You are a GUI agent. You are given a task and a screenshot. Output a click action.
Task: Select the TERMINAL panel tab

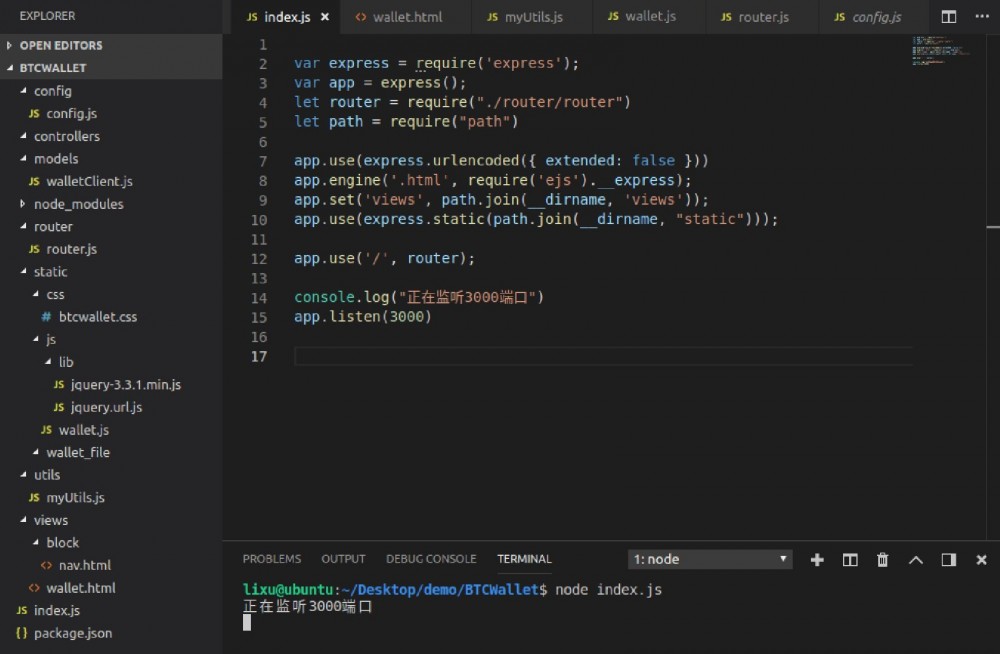[524, 559]
